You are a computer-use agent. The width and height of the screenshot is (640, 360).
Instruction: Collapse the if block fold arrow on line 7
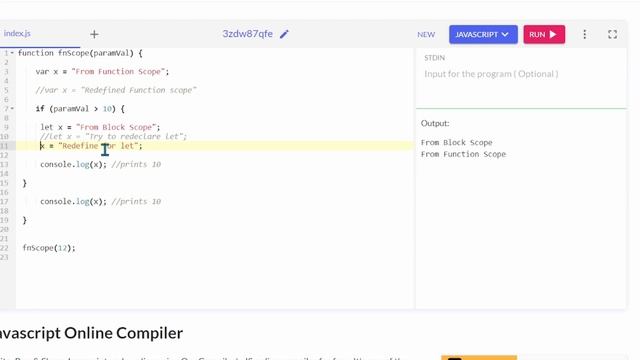pyautogui.click(x=12, y=109)
